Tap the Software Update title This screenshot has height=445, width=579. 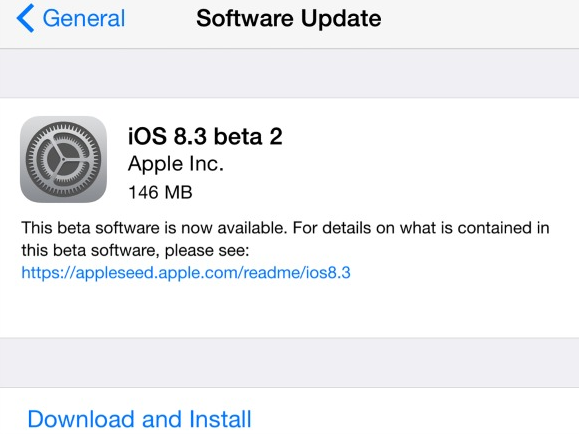(x=289, y=18)
